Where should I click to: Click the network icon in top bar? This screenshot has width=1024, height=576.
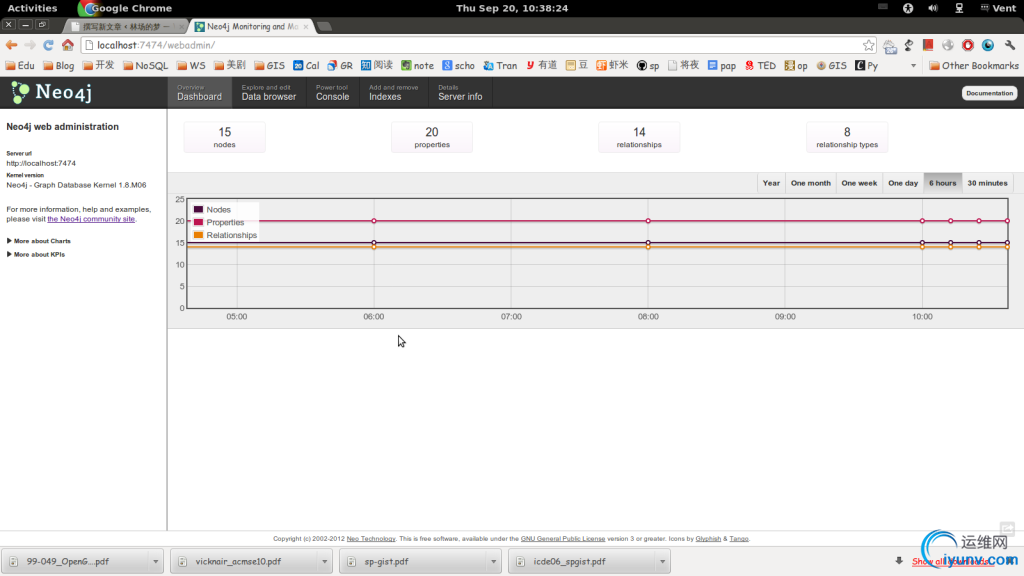[x=959, y=8]
